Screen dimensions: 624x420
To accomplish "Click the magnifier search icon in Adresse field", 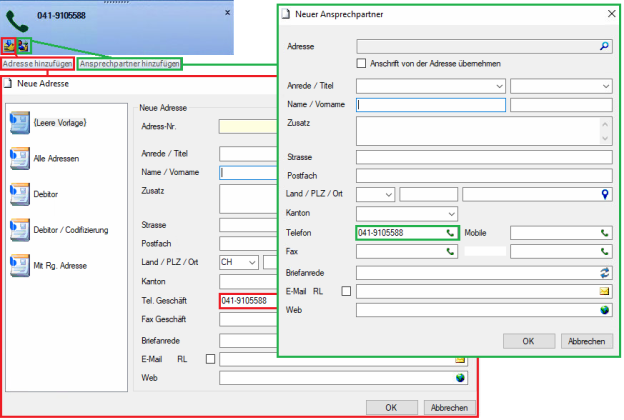I will coord(604,46).
